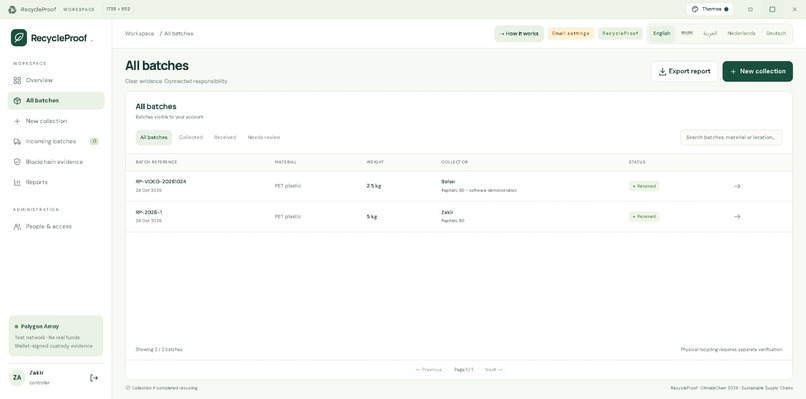The height and width of the screenshot is (399, 806).
Task: Open Blockchain evidence page
Action: (56, 162)
